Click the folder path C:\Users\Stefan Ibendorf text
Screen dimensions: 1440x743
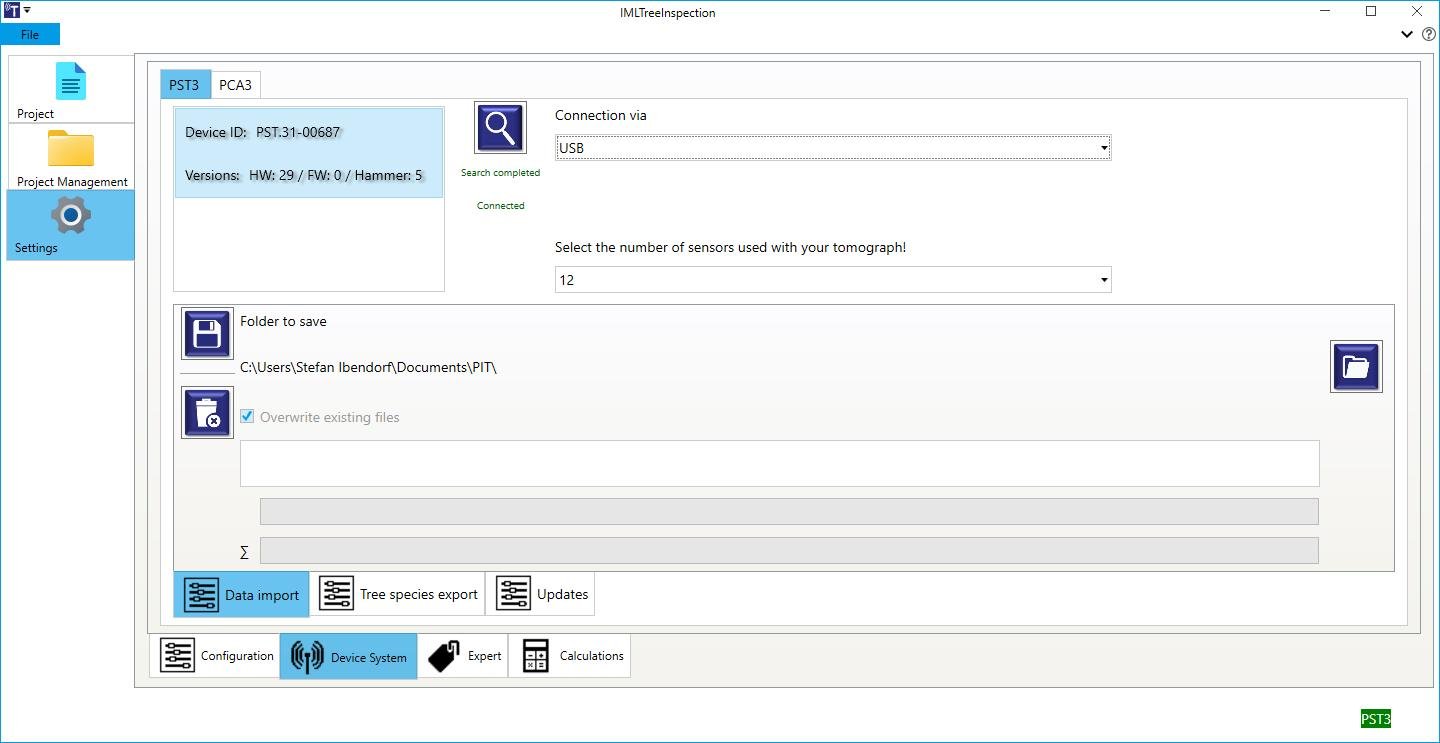click(368, 367)
